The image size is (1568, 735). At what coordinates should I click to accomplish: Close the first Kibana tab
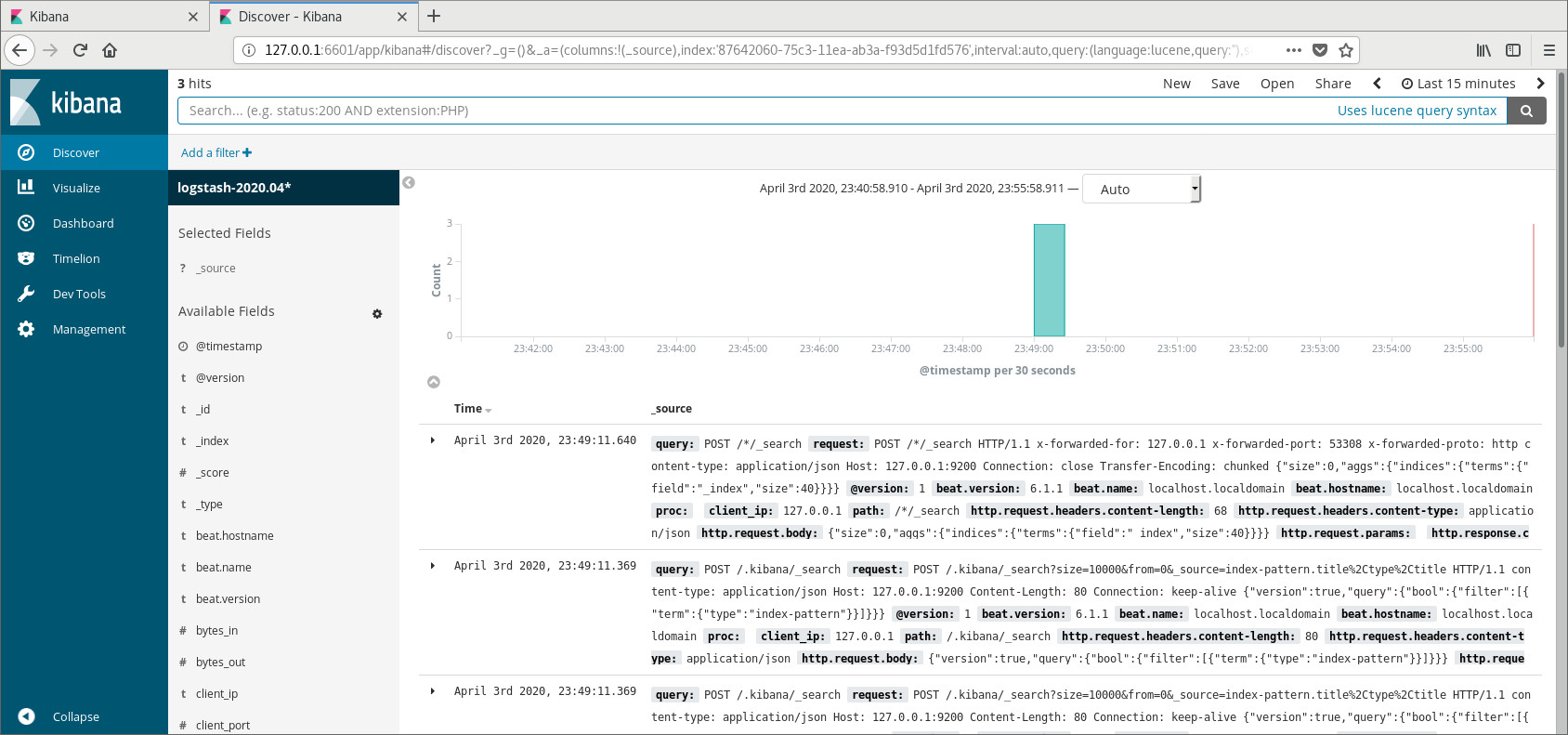click(193, 17)
